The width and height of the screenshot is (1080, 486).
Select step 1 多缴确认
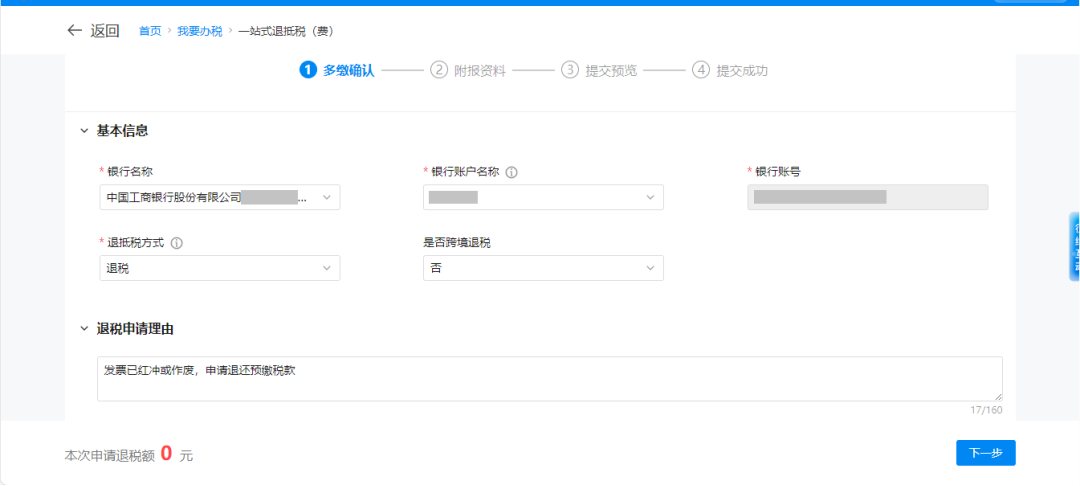click(x=338, y=70)
